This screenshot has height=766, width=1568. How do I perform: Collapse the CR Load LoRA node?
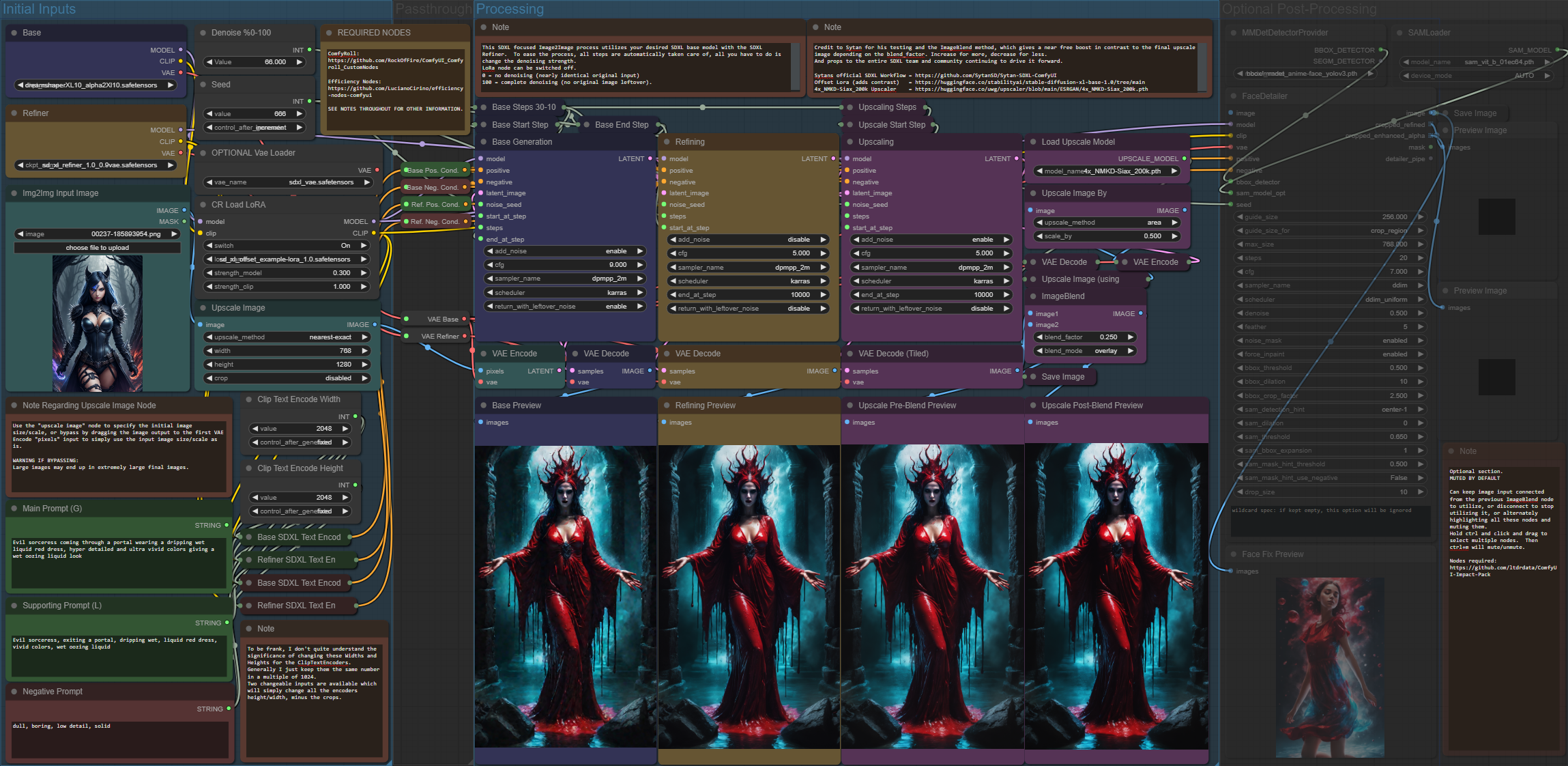coord(202,205)
